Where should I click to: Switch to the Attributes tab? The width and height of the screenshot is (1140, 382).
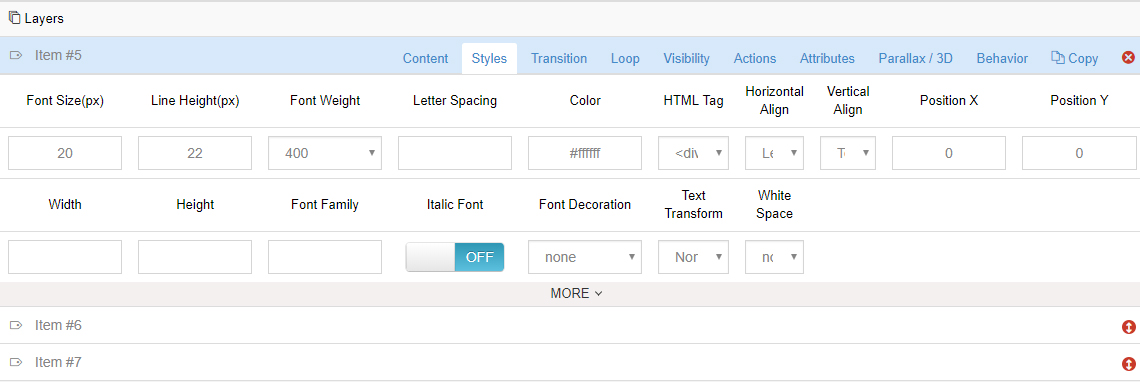pos(827,58)
